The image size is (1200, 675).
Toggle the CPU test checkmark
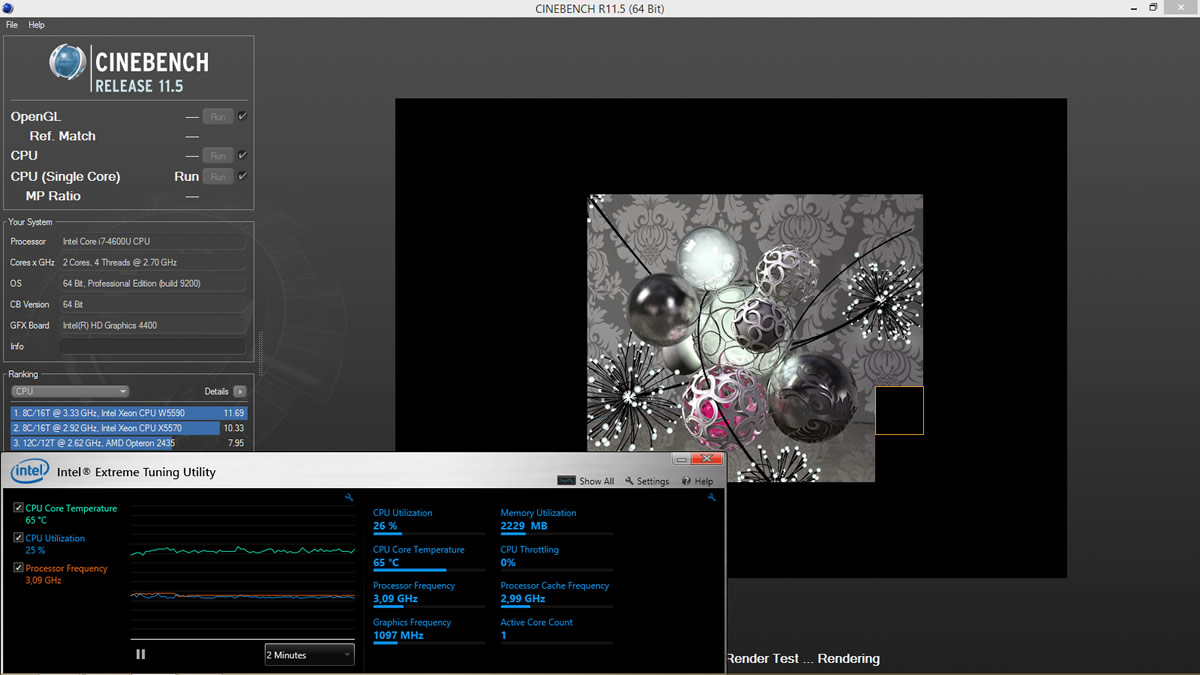[x=242, y=155]
